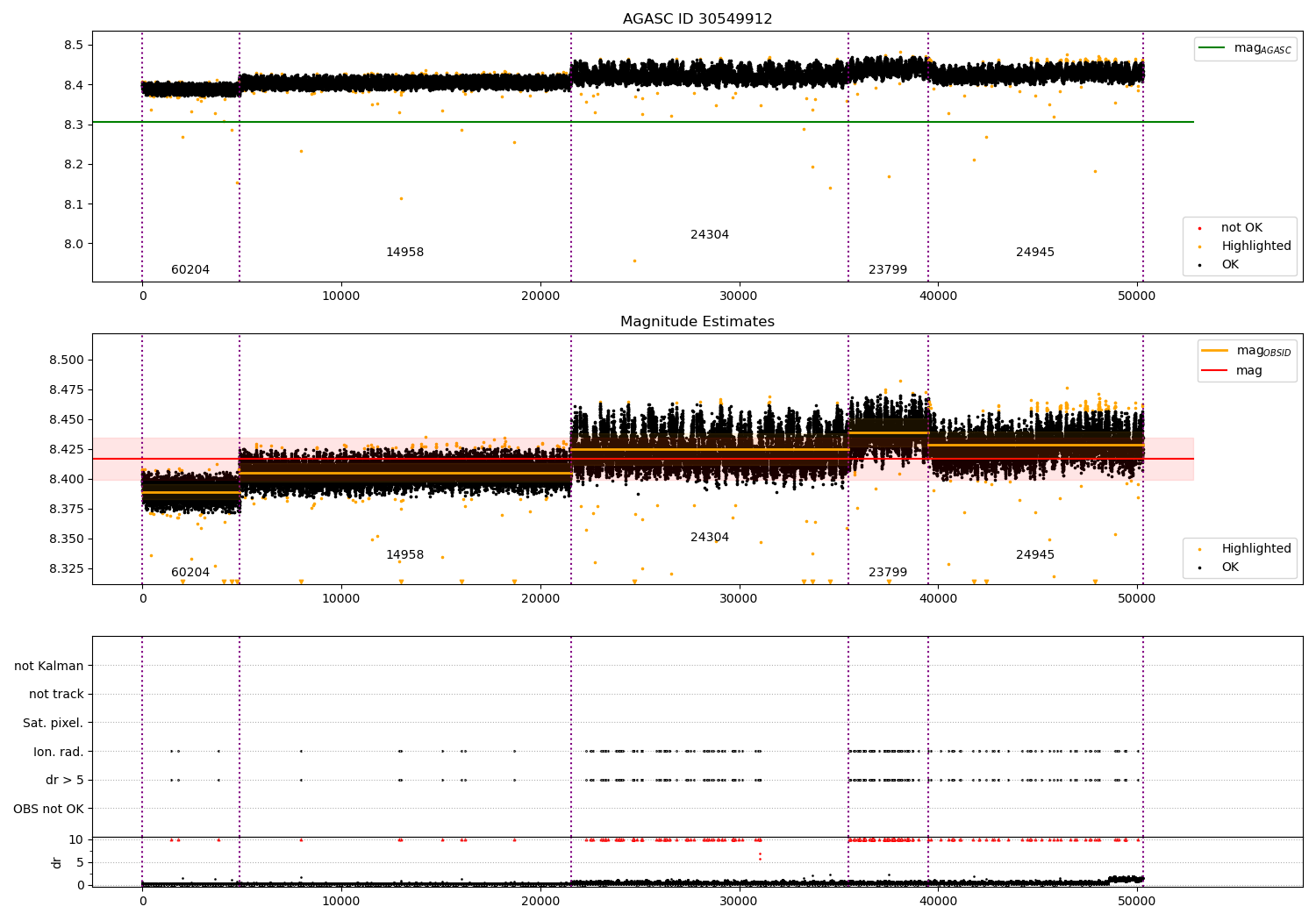Click the 8.425 y-axis tick label
The height and width of the screenshot is (921, 1316).
pos(67,449)
